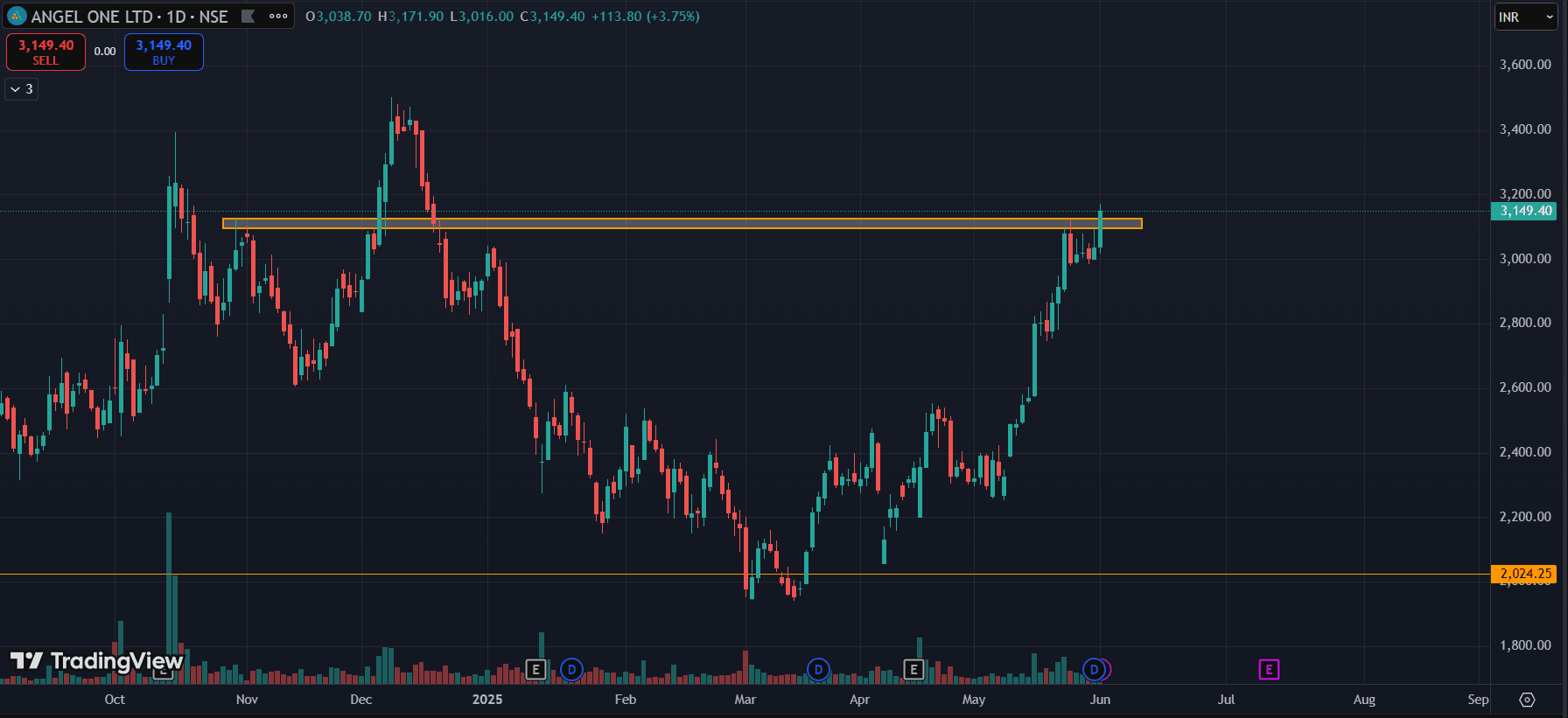Click the Oct label on the time axis
The image size is (1568, 718).
click(x=115, y=700)
